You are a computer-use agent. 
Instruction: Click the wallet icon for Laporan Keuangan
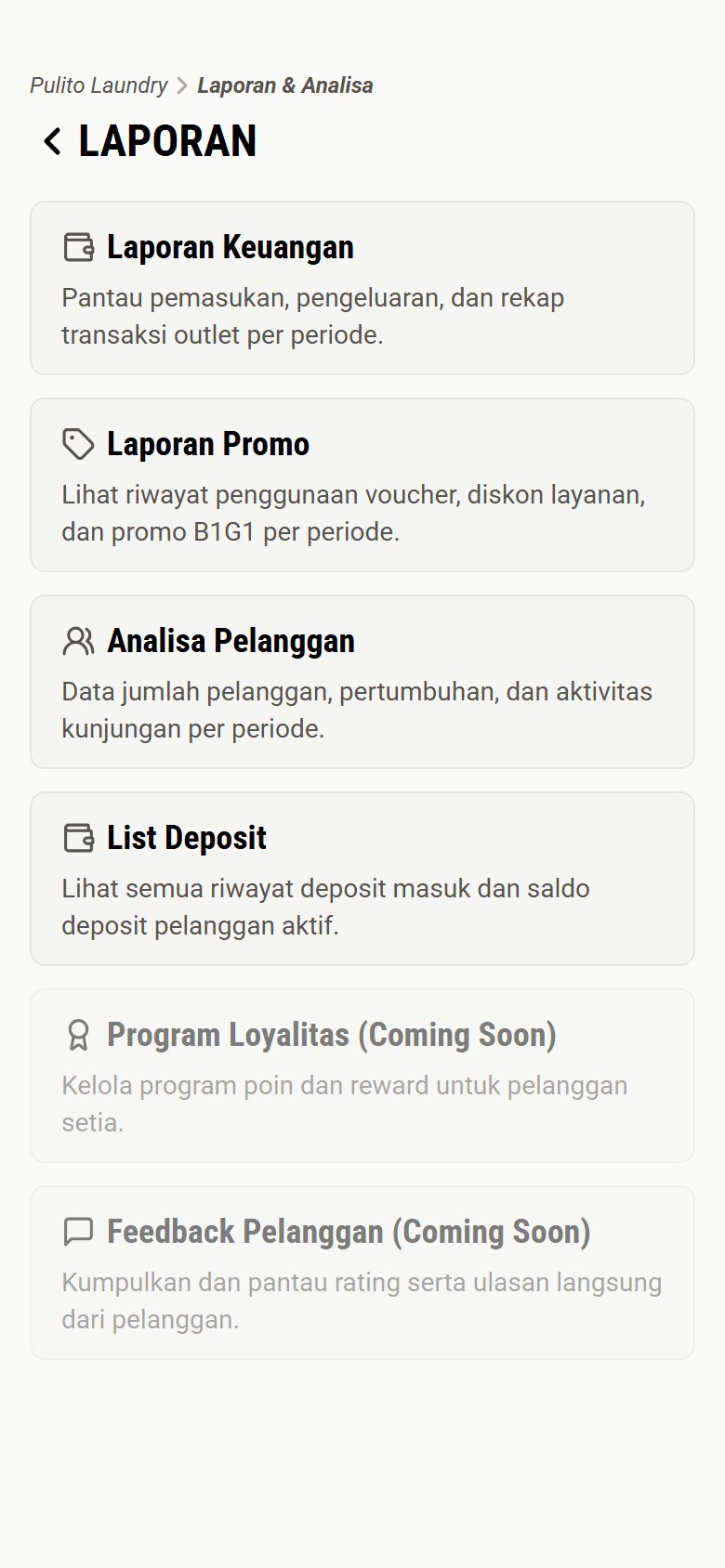point(79,247)
